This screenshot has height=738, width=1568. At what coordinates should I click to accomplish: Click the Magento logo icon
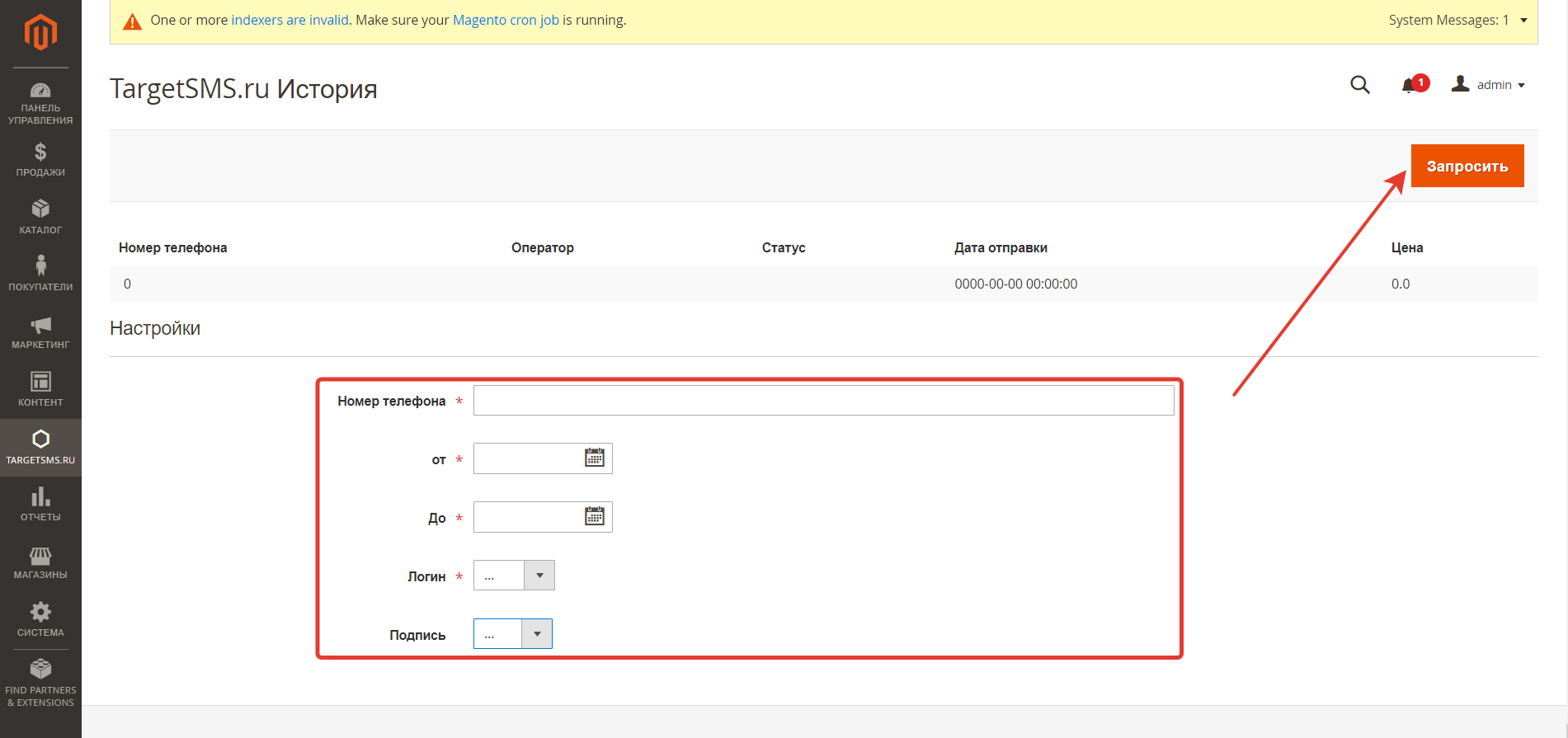pos(40,33)
